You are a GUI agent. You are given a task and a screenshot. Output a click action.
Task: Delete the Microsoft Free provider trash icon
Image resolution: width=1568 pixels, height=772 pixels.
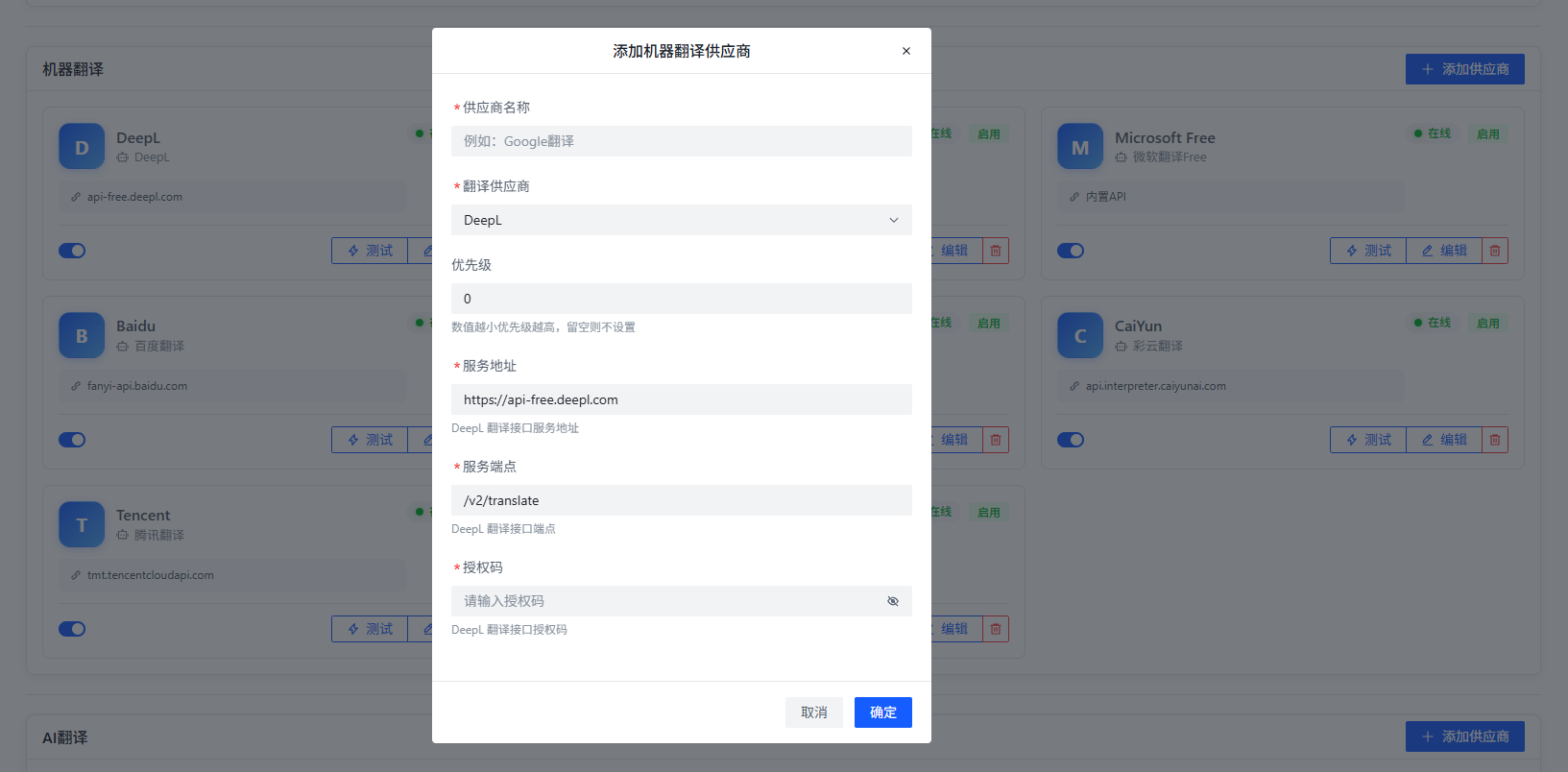(1495, 251)
